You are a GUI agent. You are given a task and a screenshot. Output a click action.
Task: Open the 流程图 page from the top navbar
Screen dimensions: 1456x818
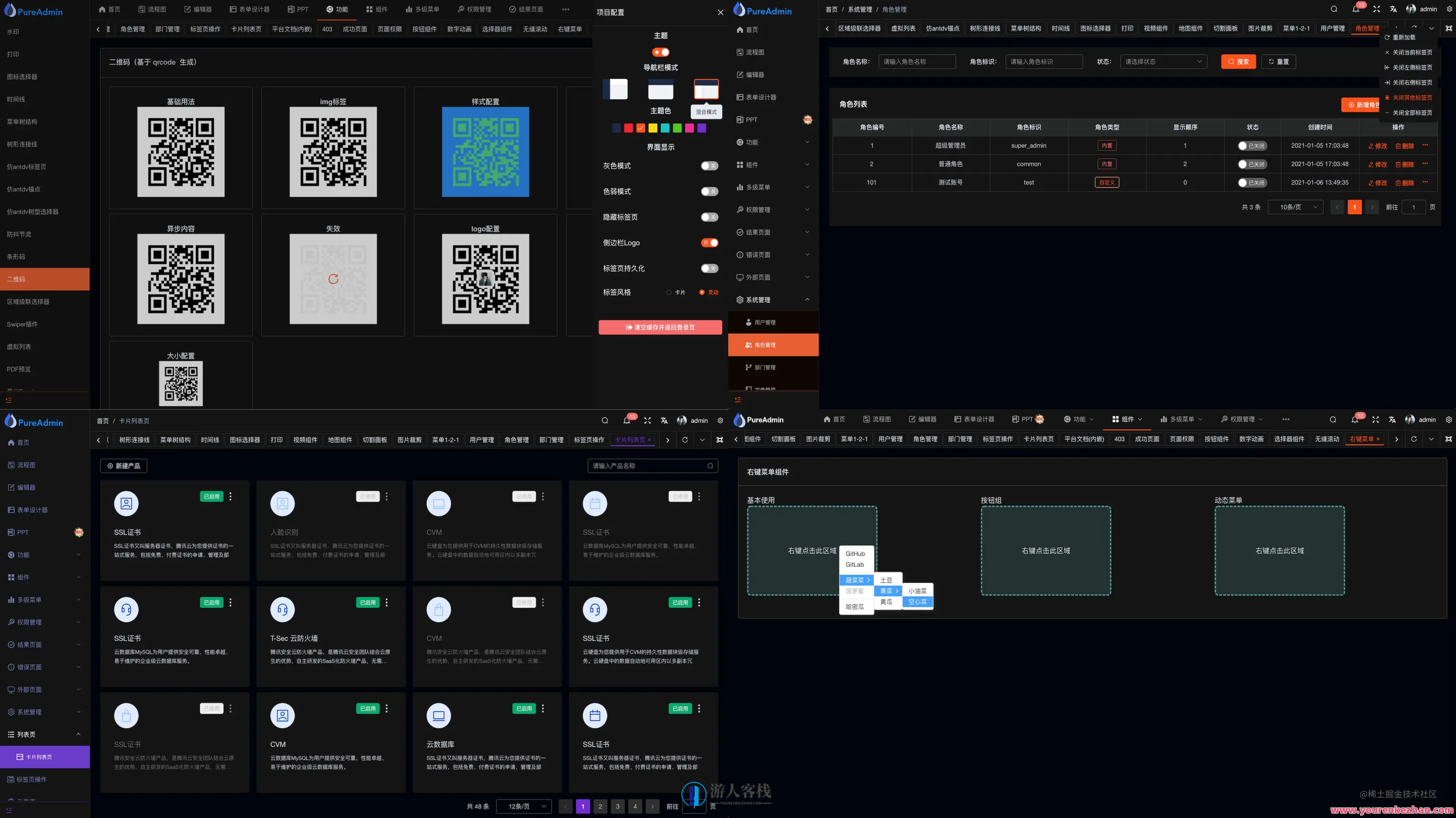click(x=151, y=9)
